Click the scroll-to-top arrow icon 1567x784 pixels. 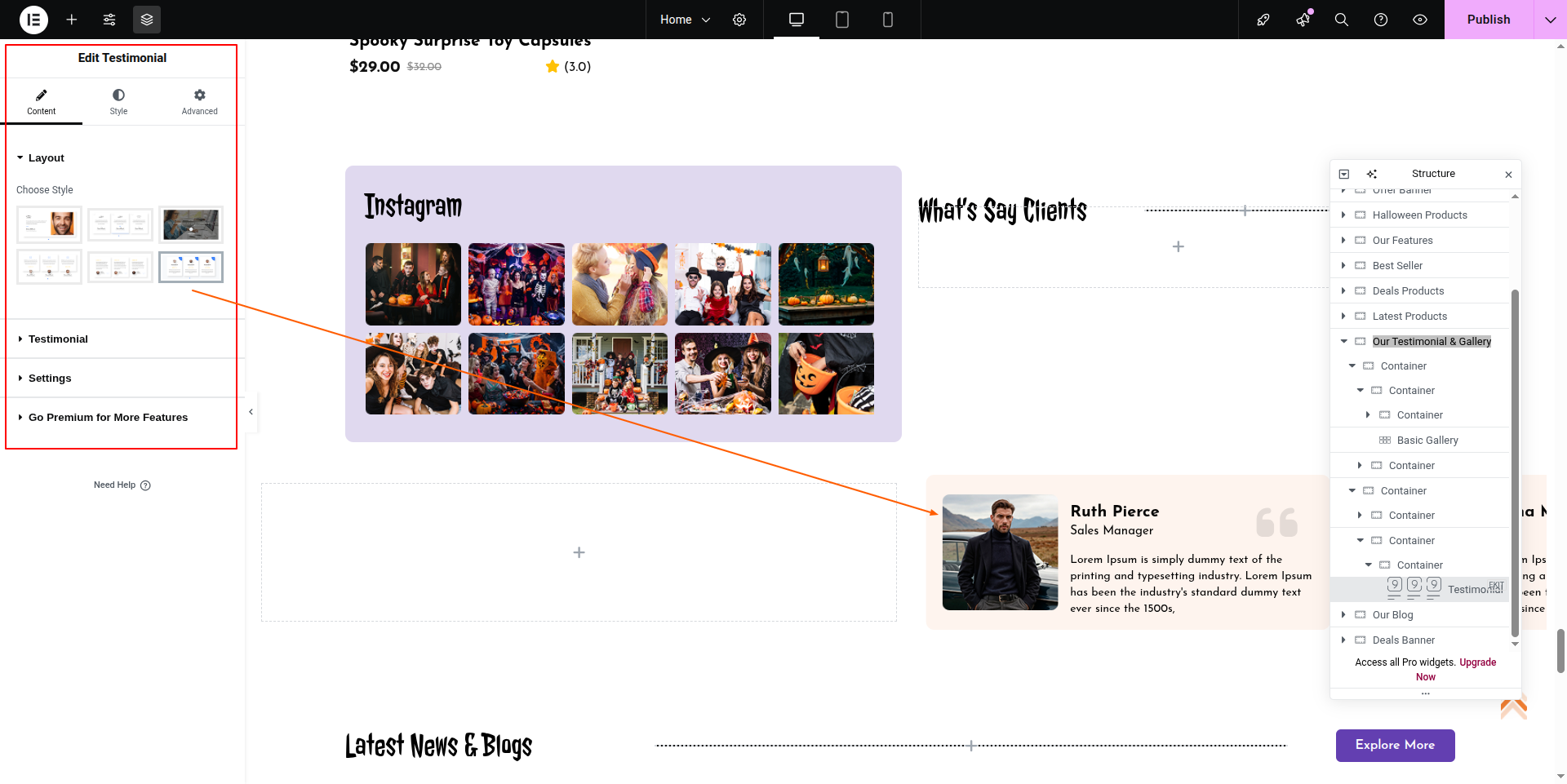1514,707
